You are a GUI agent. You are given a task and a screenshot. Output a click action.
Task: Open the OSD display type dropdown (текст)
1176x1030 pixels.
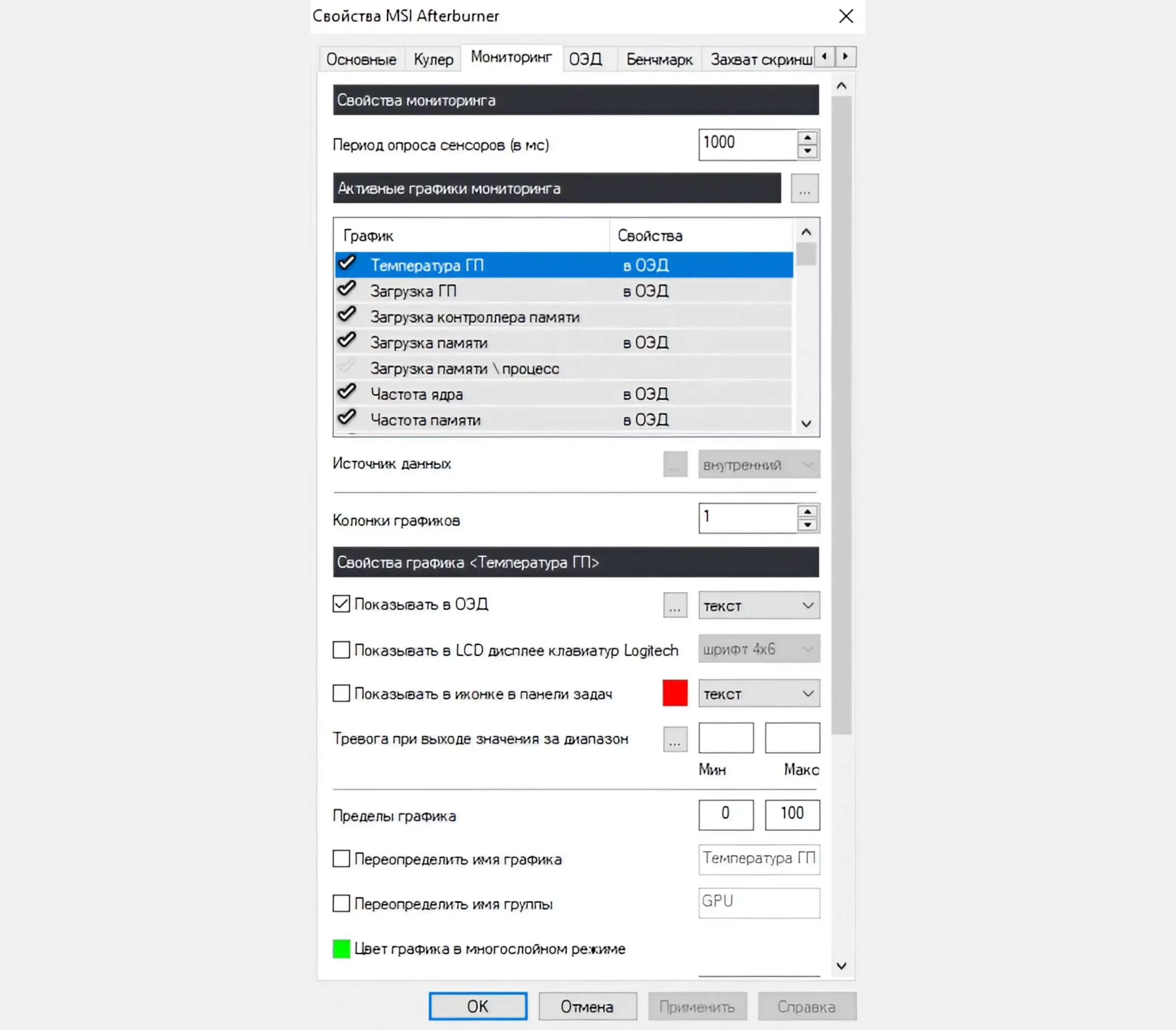tap(759, 606)
